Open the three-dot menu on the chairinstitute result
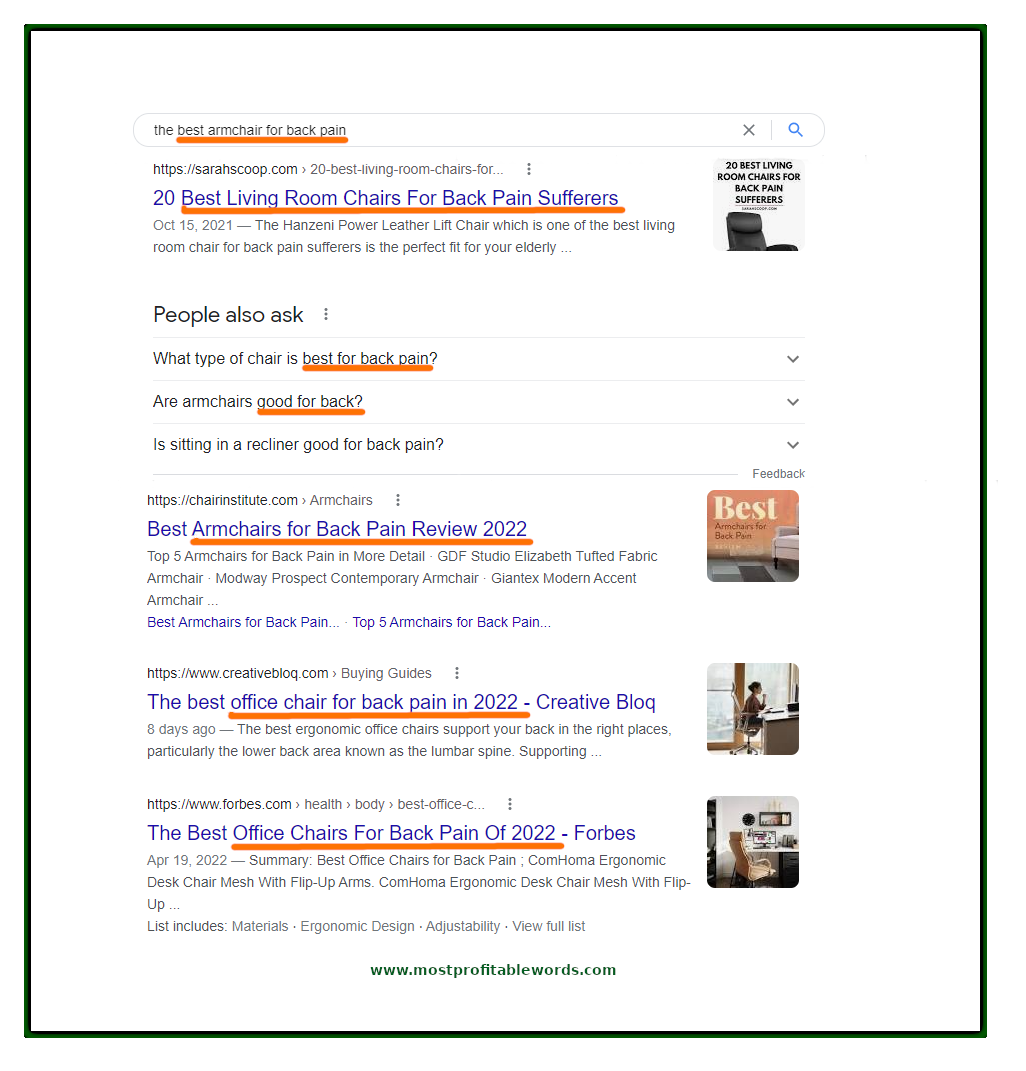The width and height of the screenshot is (1026, 1071). pos(397,500)
